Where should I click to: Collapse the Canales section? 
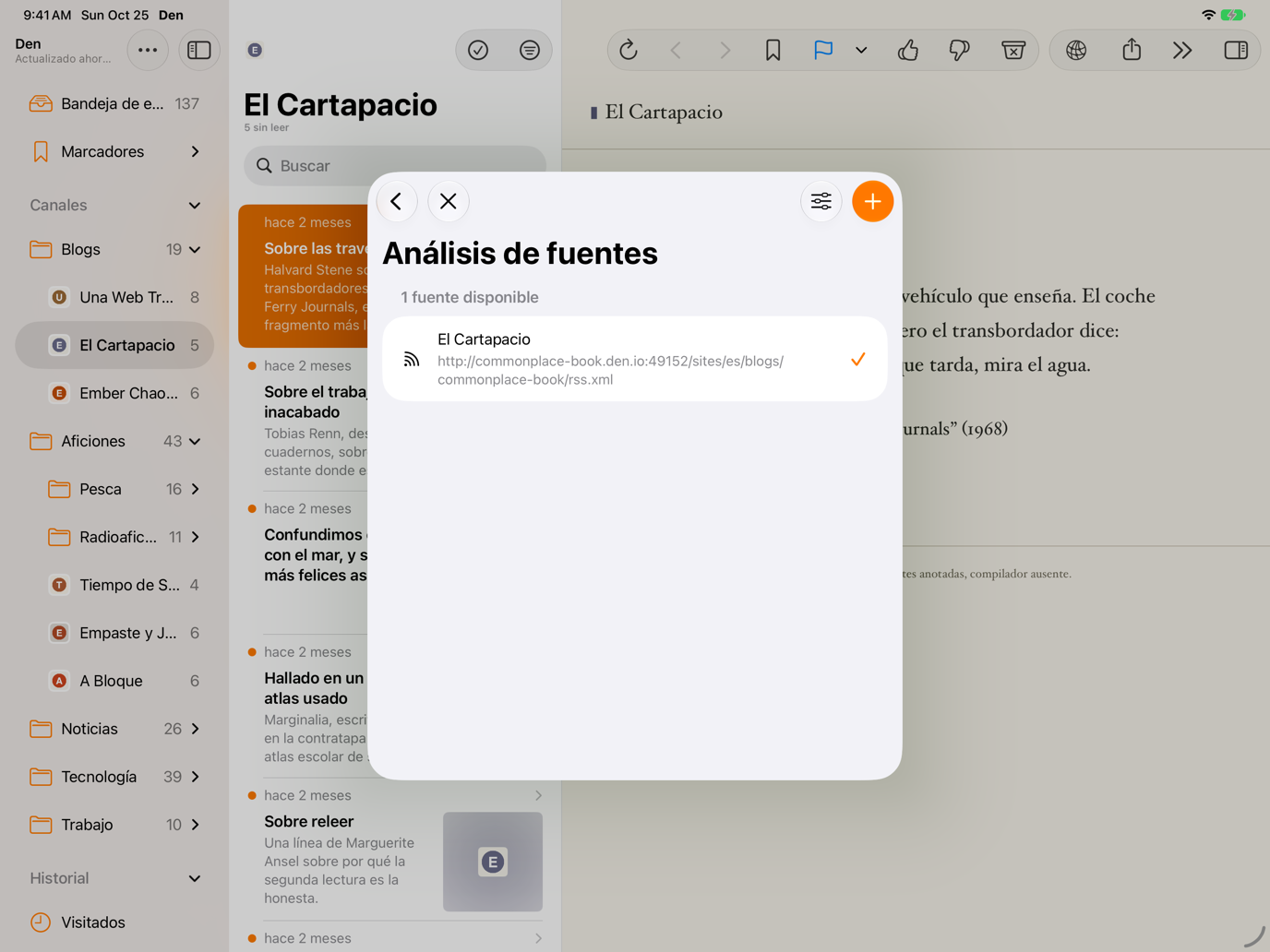coord(195,205)
